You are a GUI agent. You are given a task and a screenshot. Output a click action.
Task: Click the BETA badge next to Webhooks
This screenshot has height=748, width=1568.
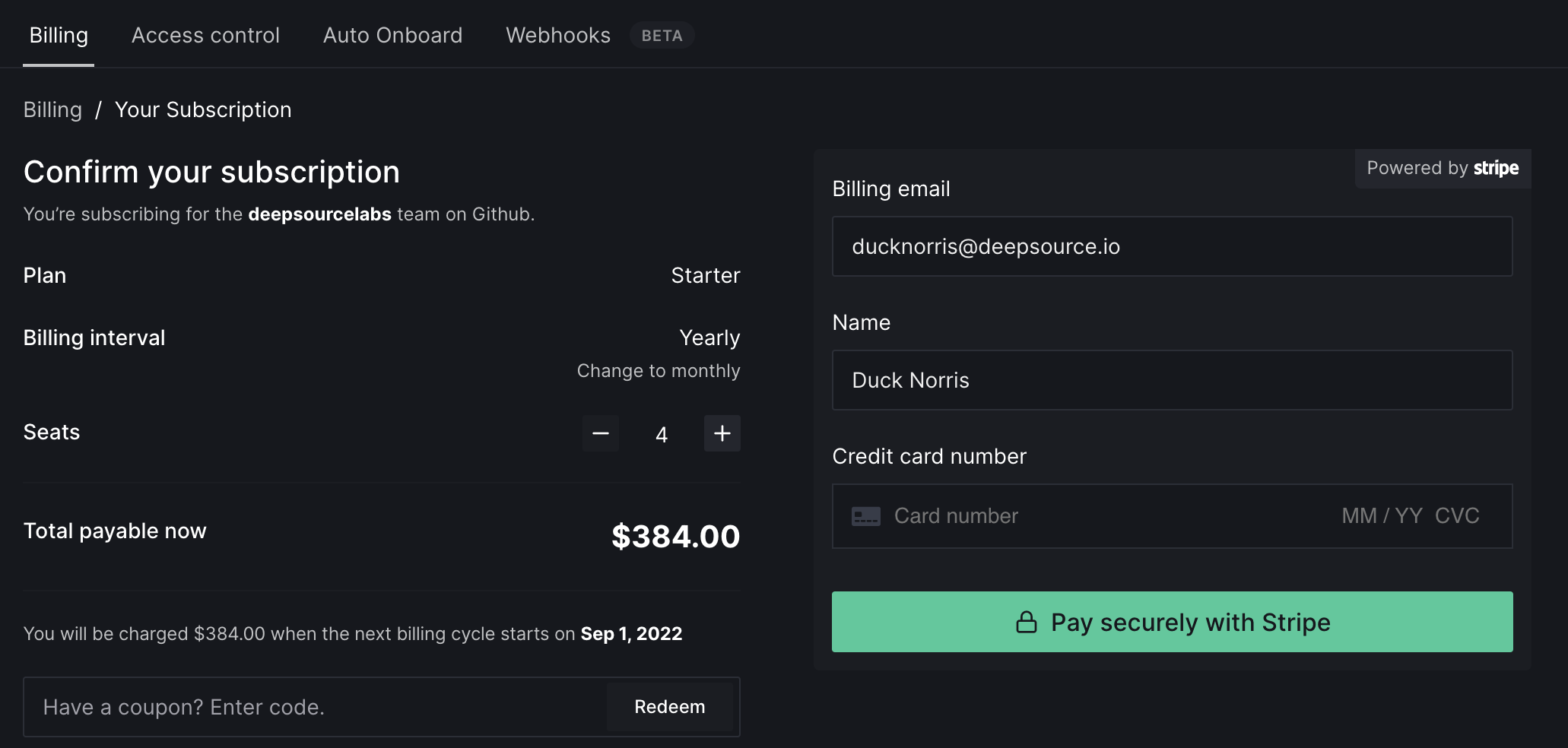pos(661,35)
